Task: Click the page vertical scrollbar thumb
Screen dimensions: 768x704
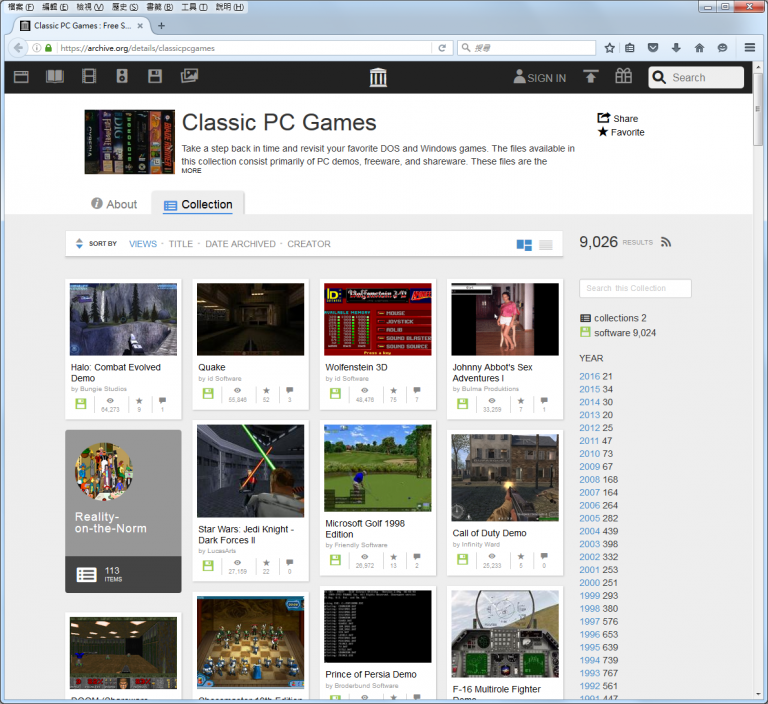Action: [757, 109]
